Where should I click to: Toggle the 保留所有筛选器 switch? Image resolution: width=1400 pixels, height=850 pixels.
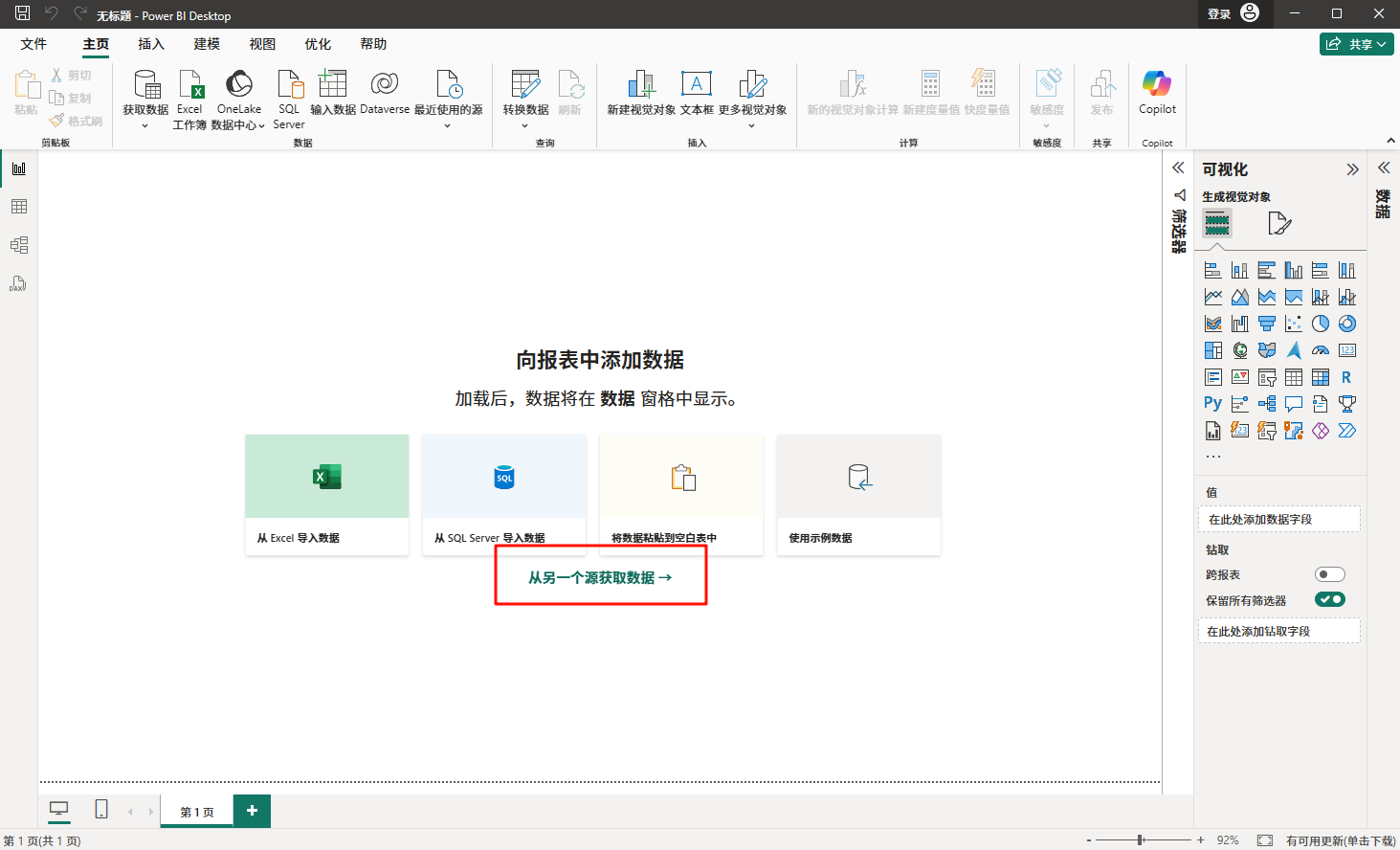tap(1329, 600)
